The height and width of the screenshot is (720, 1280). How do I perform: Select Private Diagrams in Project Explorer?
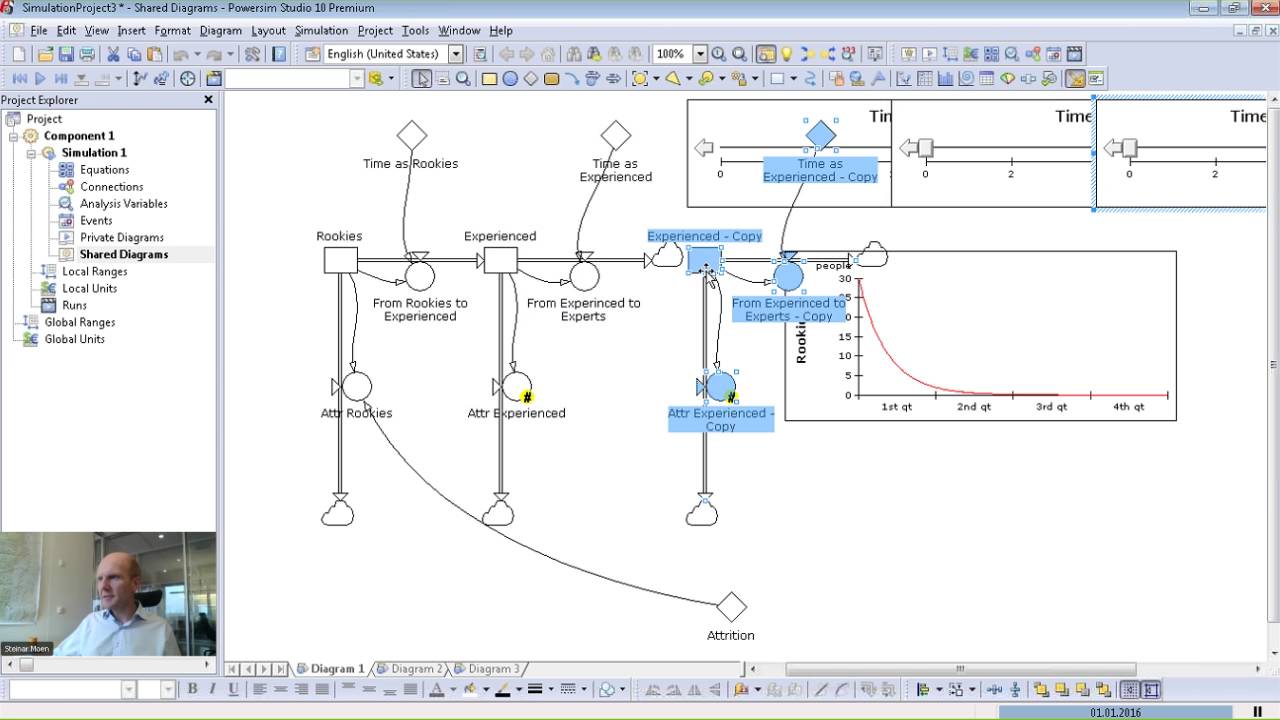click(x=122, y=238)
